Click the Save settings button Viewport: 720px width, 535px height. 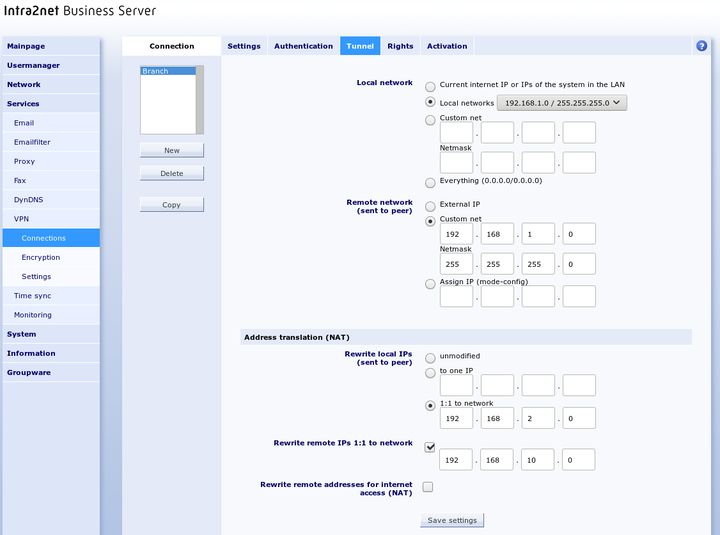(452, 520)
